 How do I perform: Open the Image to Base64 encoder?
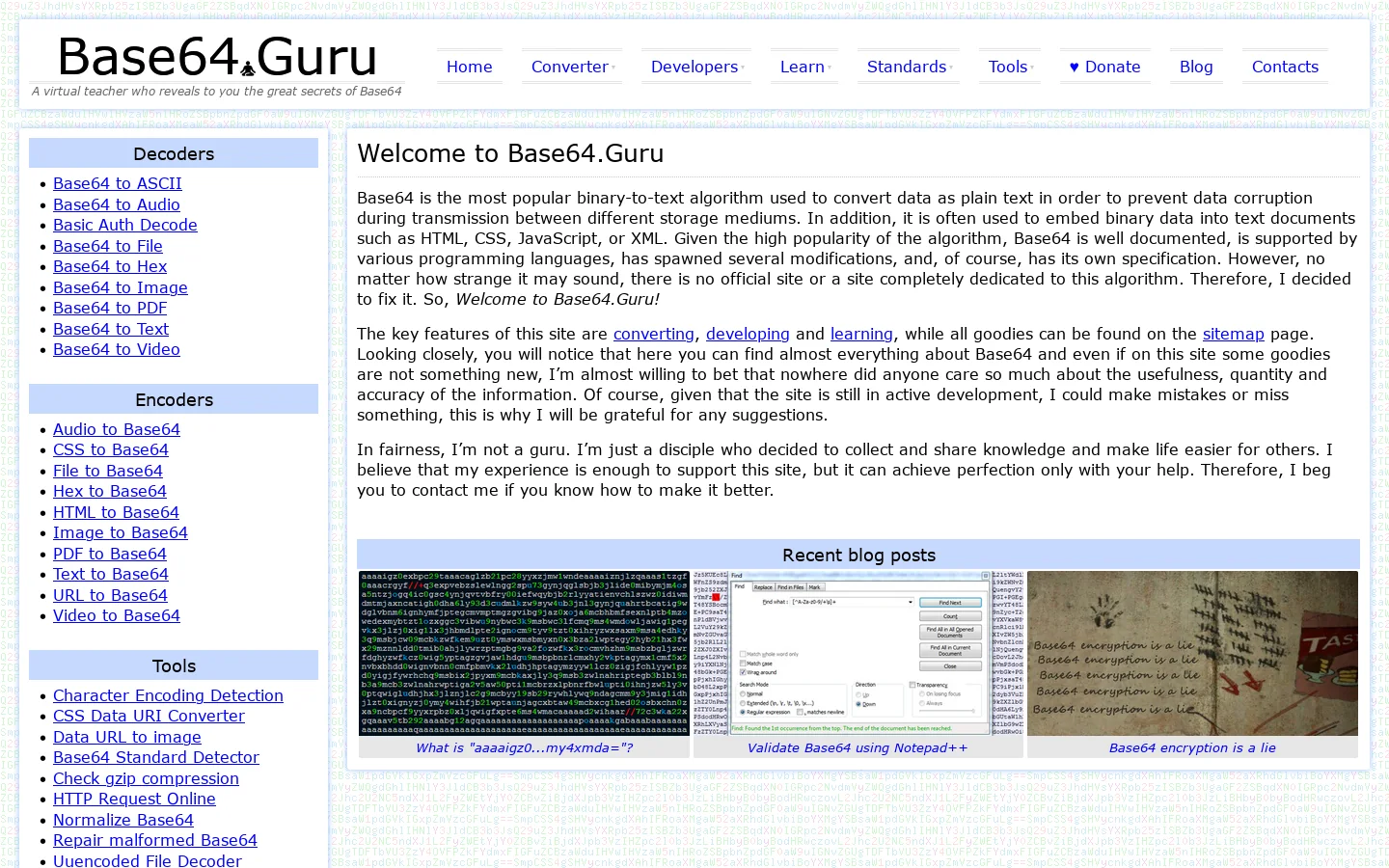tap(121, 532)
